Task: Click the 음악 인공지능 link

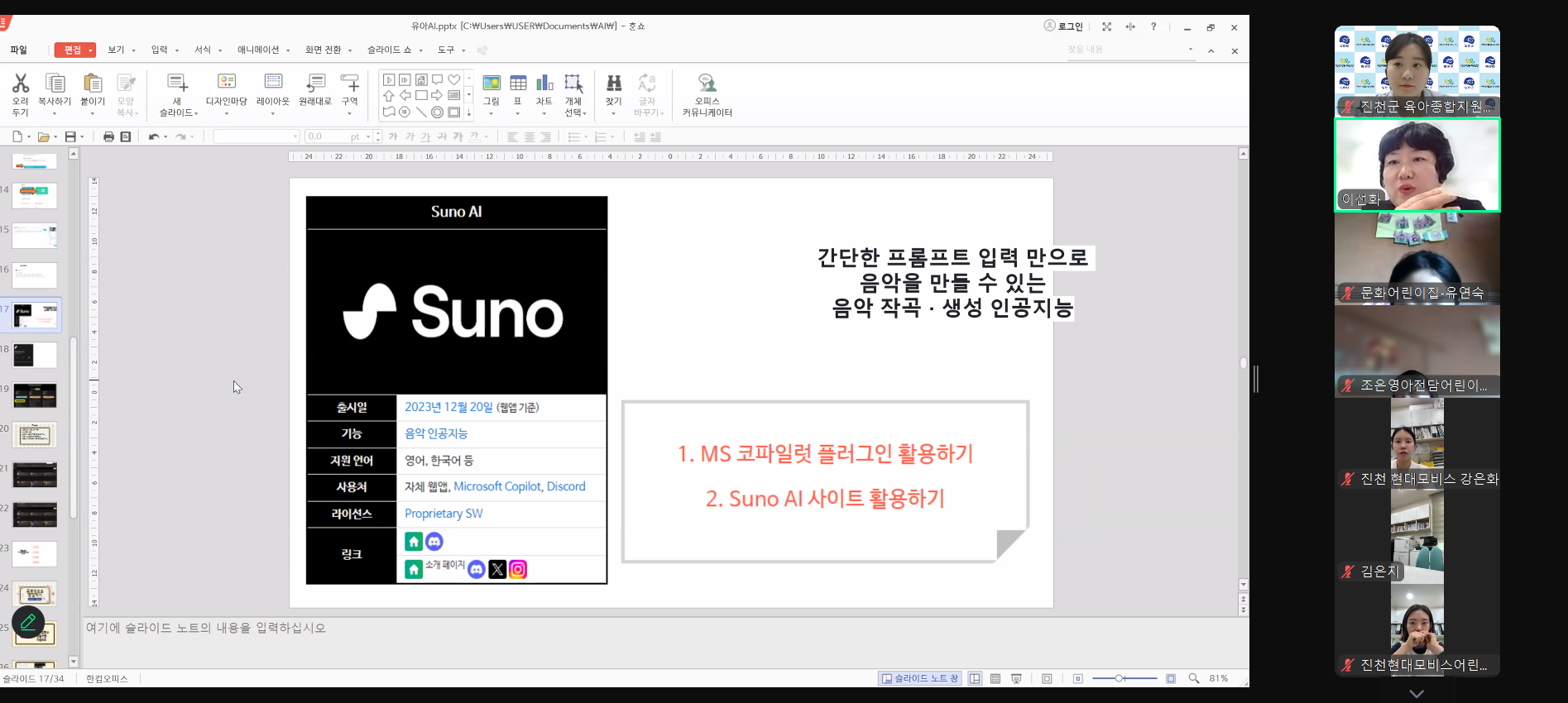Action: pyautogui.click(x=436, y=433)
